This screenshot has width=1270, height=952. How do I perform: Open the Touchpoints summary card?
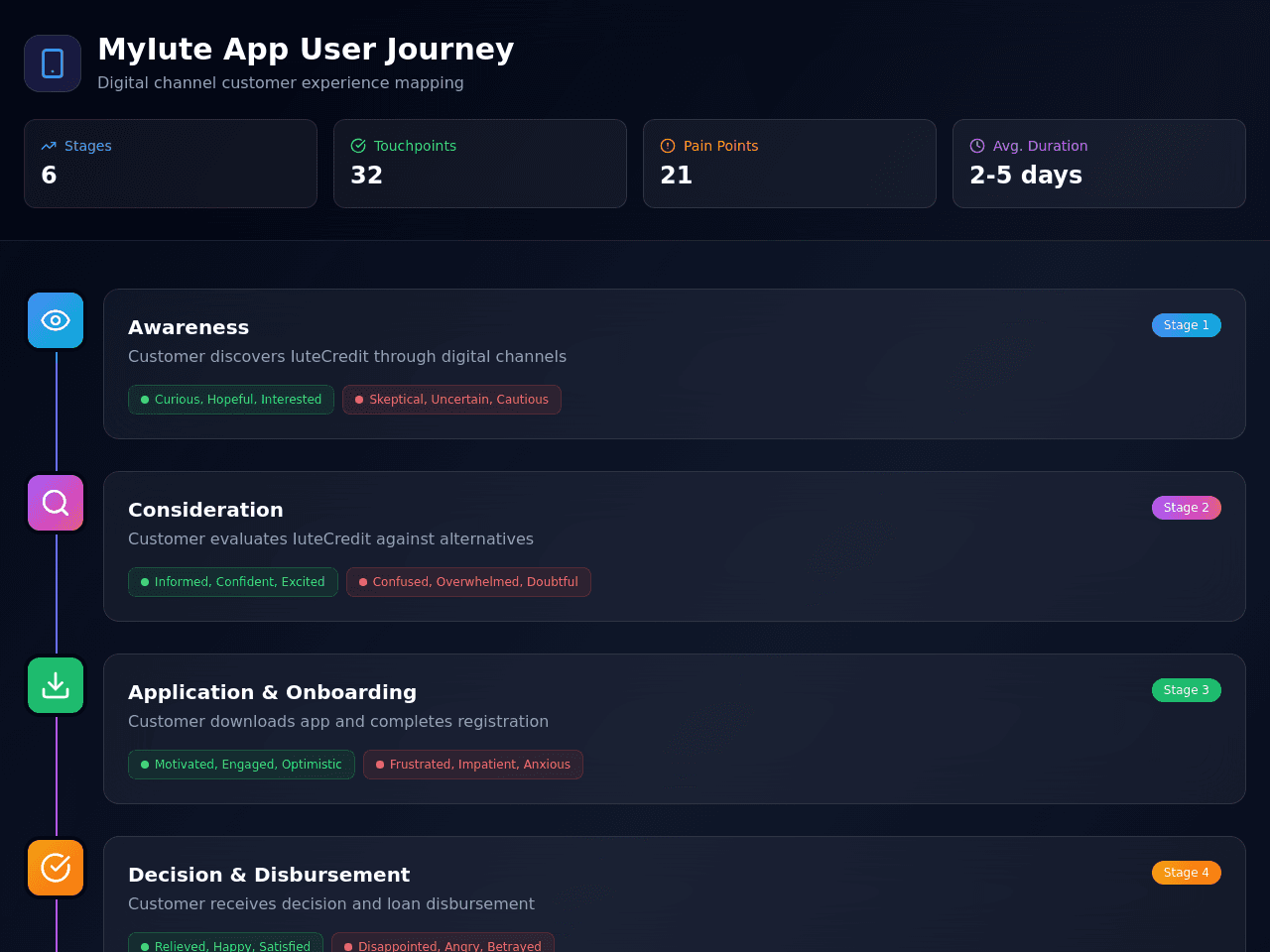[480, 164]
